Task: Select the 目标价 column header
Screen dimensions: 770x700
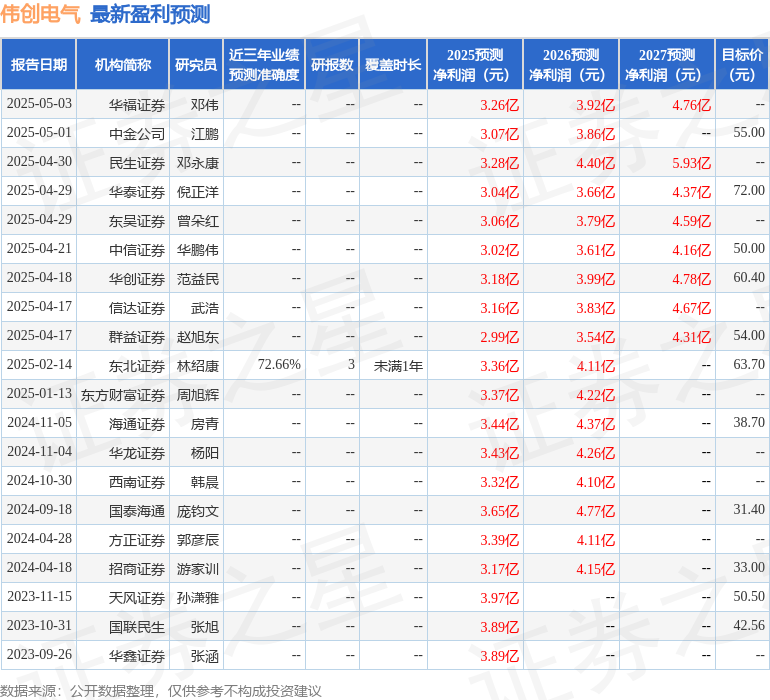Action: coord(742,65)
